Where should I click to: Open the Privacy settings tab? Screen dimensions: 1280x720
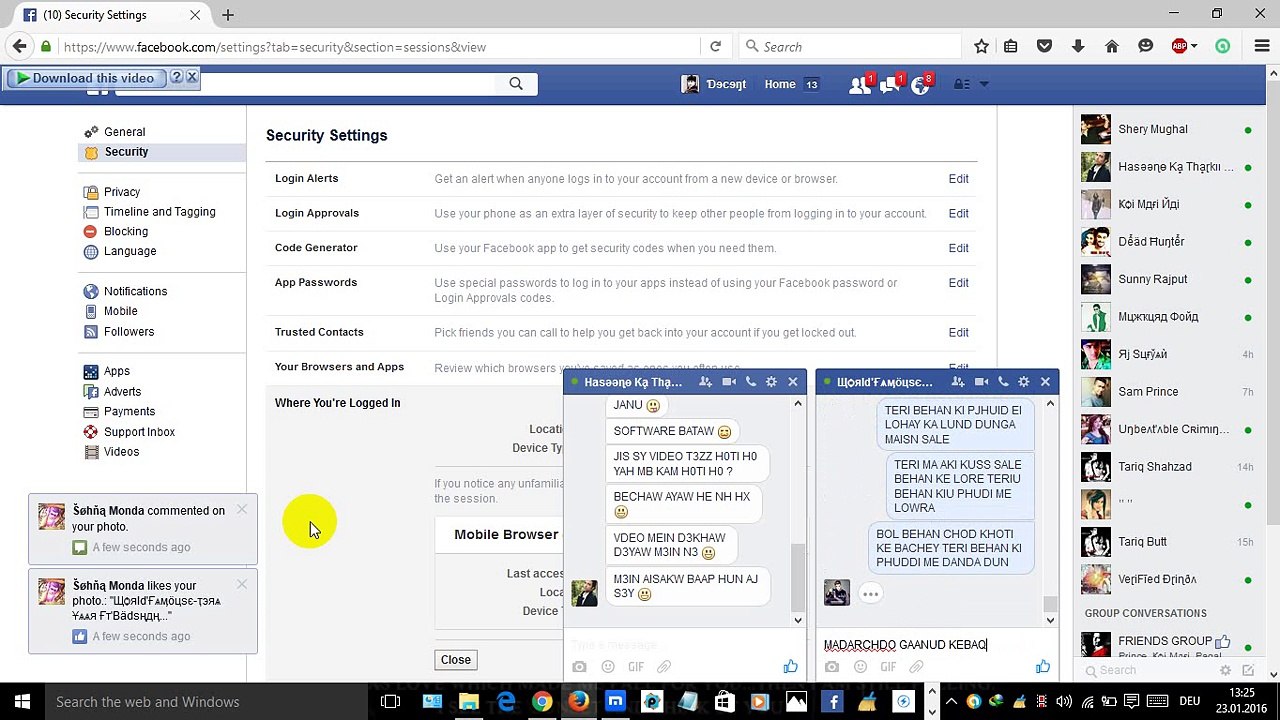(x=122, y=192)
